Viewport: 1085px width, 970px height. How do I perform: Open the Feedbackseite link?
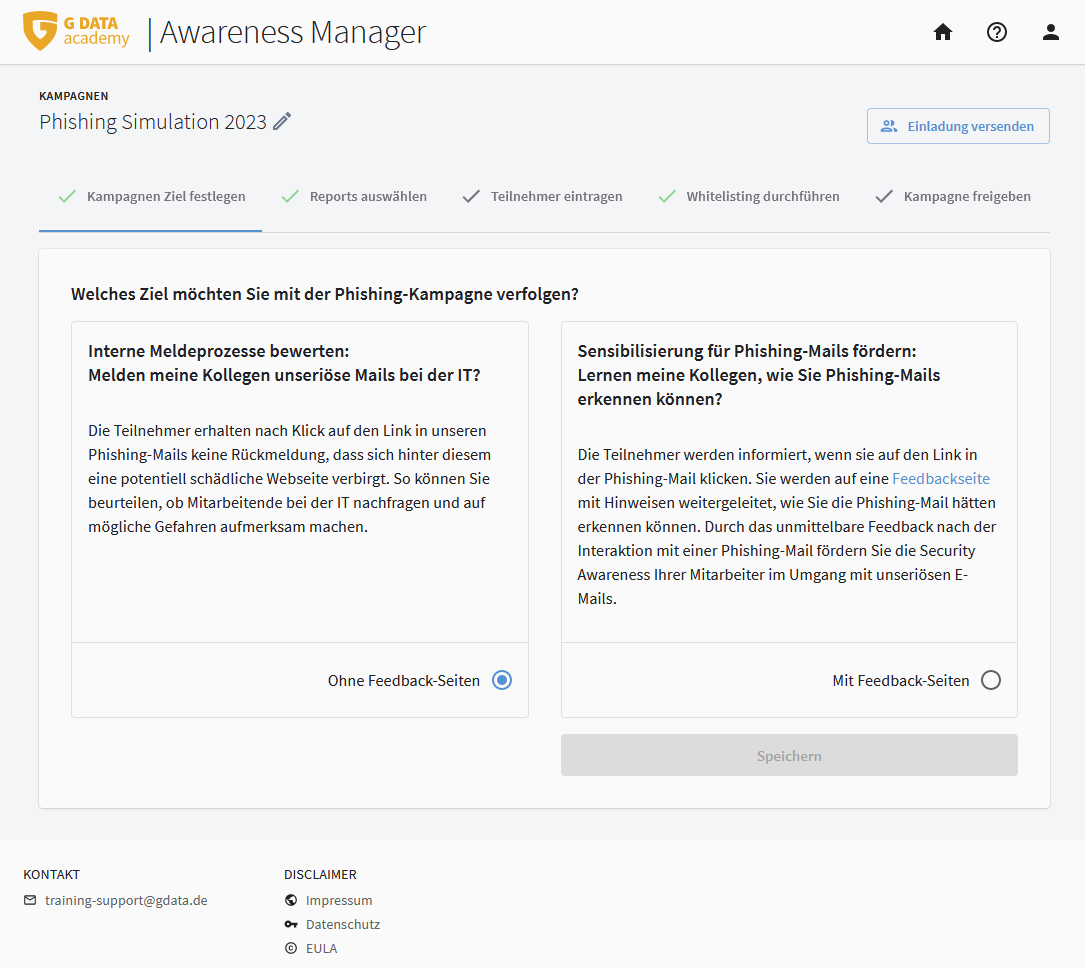pyautogui.click(x=940, y=479)
